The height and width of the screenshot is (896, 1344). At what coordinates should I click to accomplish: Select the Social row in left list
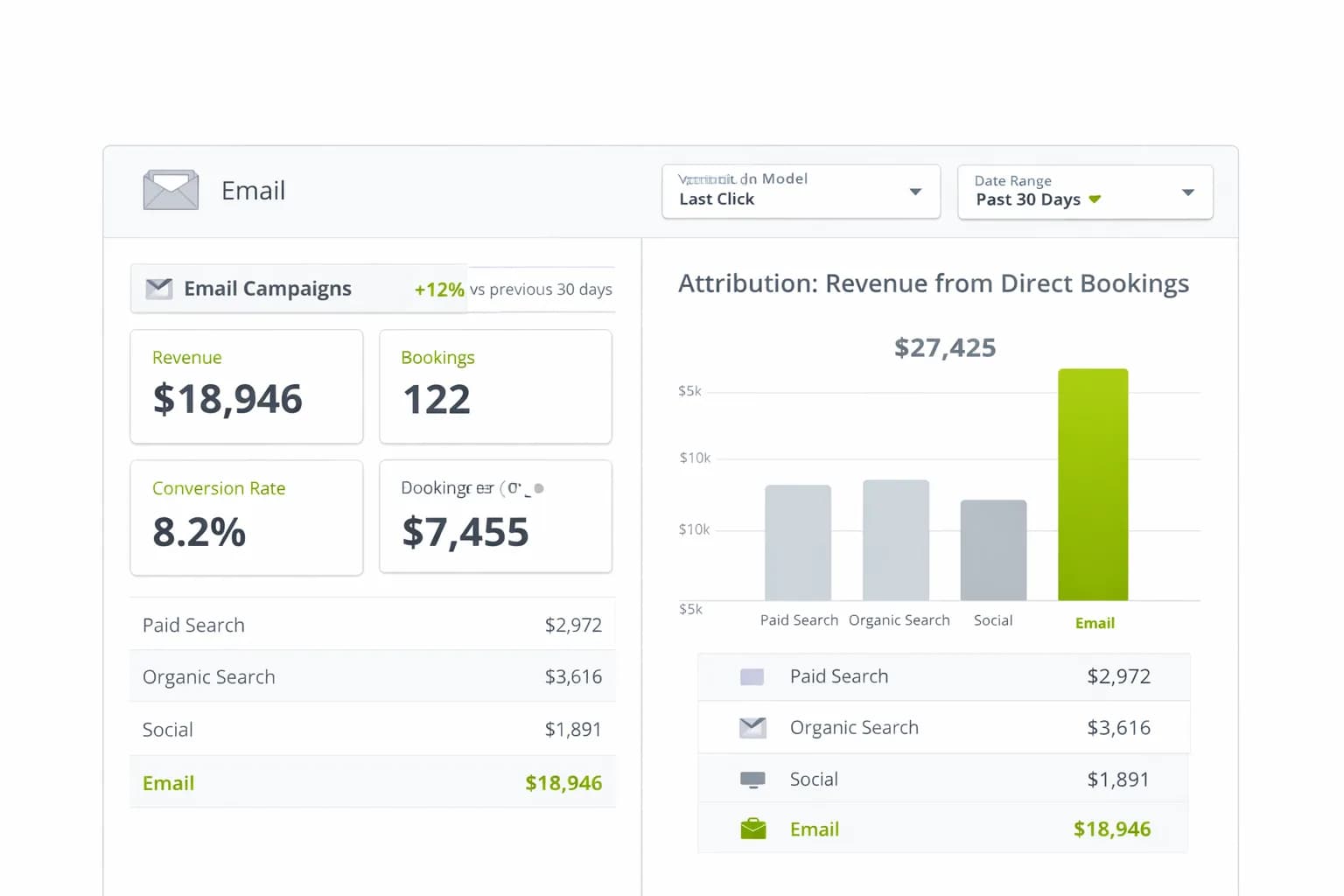coord(373,729)
